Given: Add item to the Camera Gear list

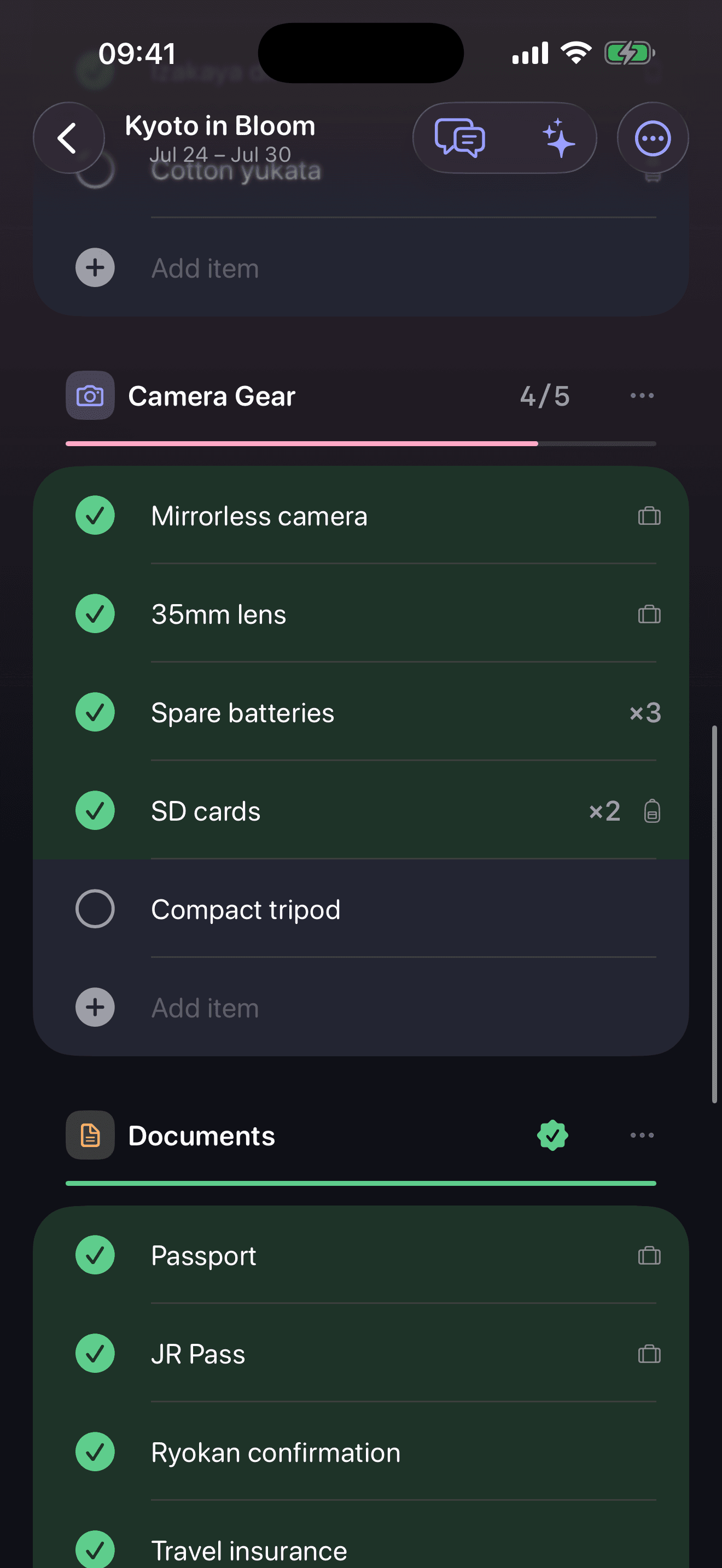Looking at the screenshot, I should pos(360,1008).
